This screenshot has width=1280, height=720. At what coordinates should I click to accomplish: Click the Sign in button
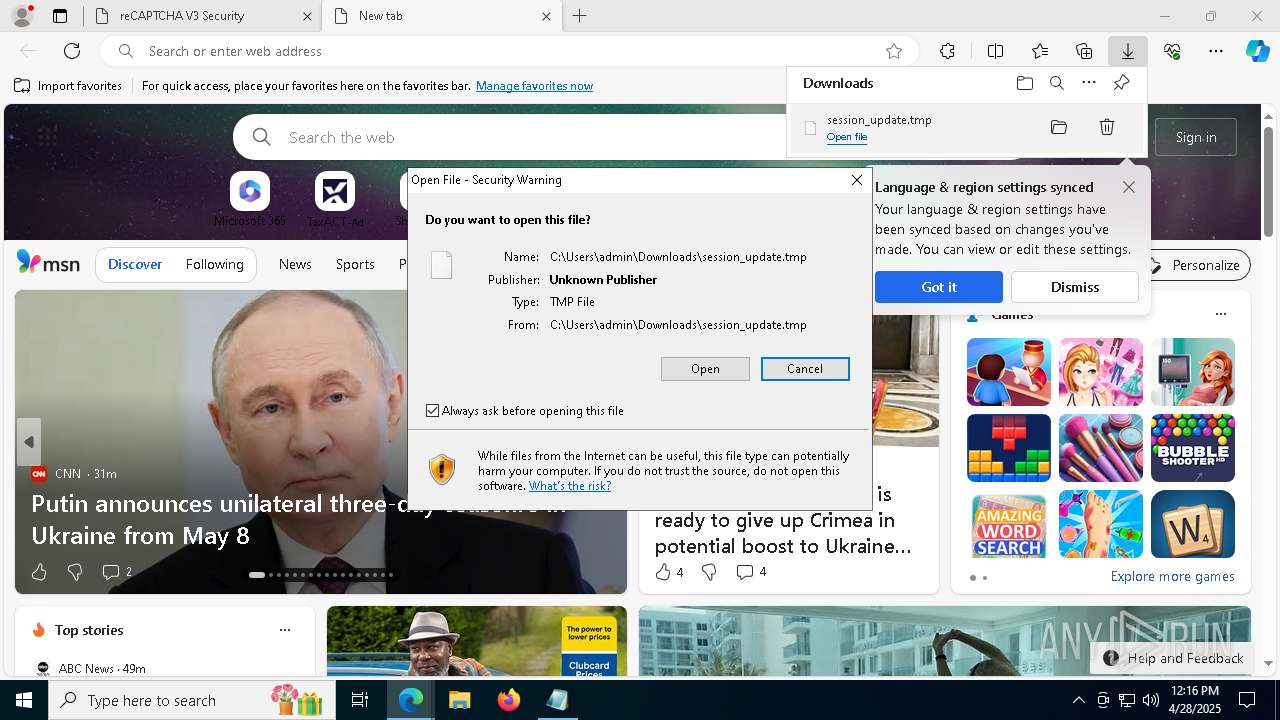[x=1196, y=137]
